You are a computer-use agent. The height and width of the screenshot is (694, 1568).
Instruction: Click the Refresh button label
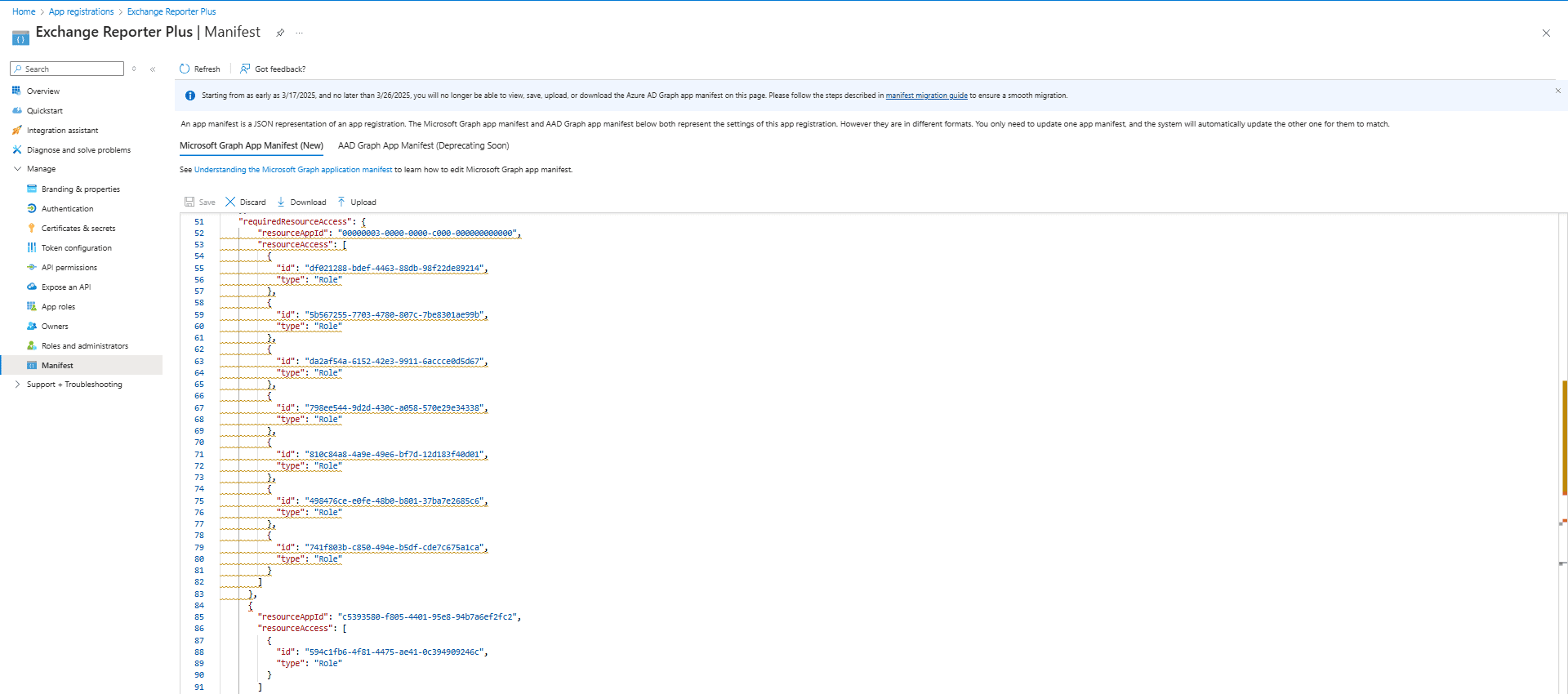207,69
